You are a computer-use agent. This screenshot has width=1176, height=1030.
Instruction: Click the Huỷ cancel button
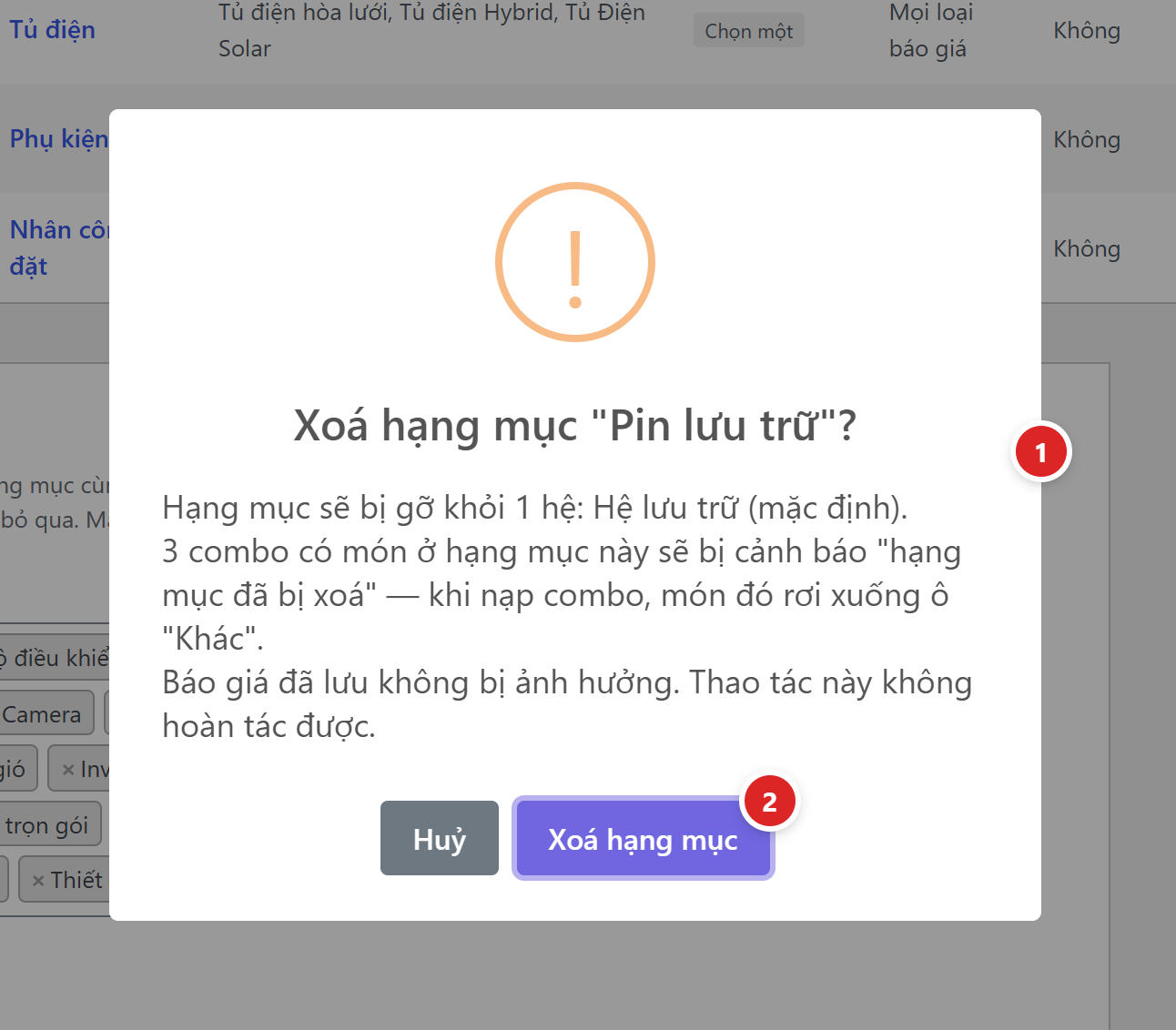(439, 838)
